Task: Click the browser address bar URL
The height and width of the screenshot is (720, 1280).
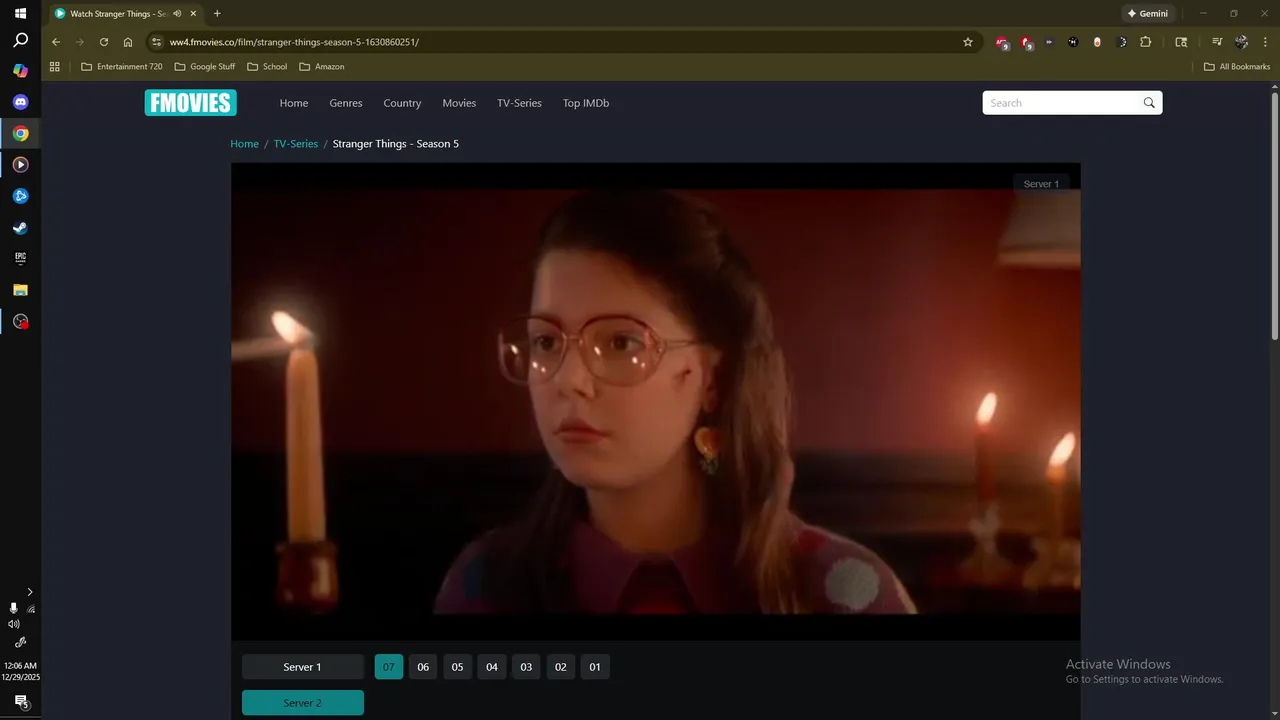Action: 294,42
